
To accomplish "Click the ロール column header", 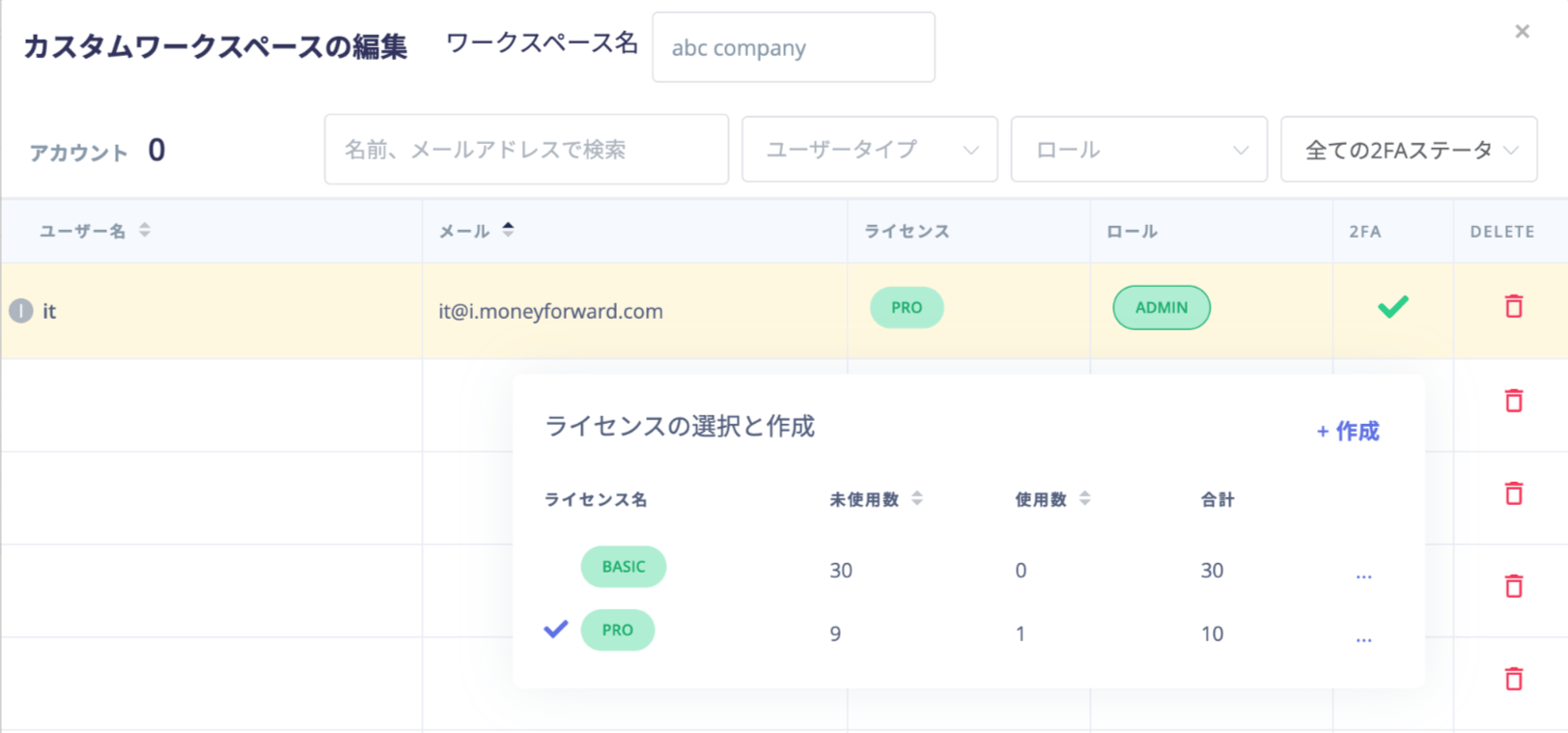I will (1132, 231).
